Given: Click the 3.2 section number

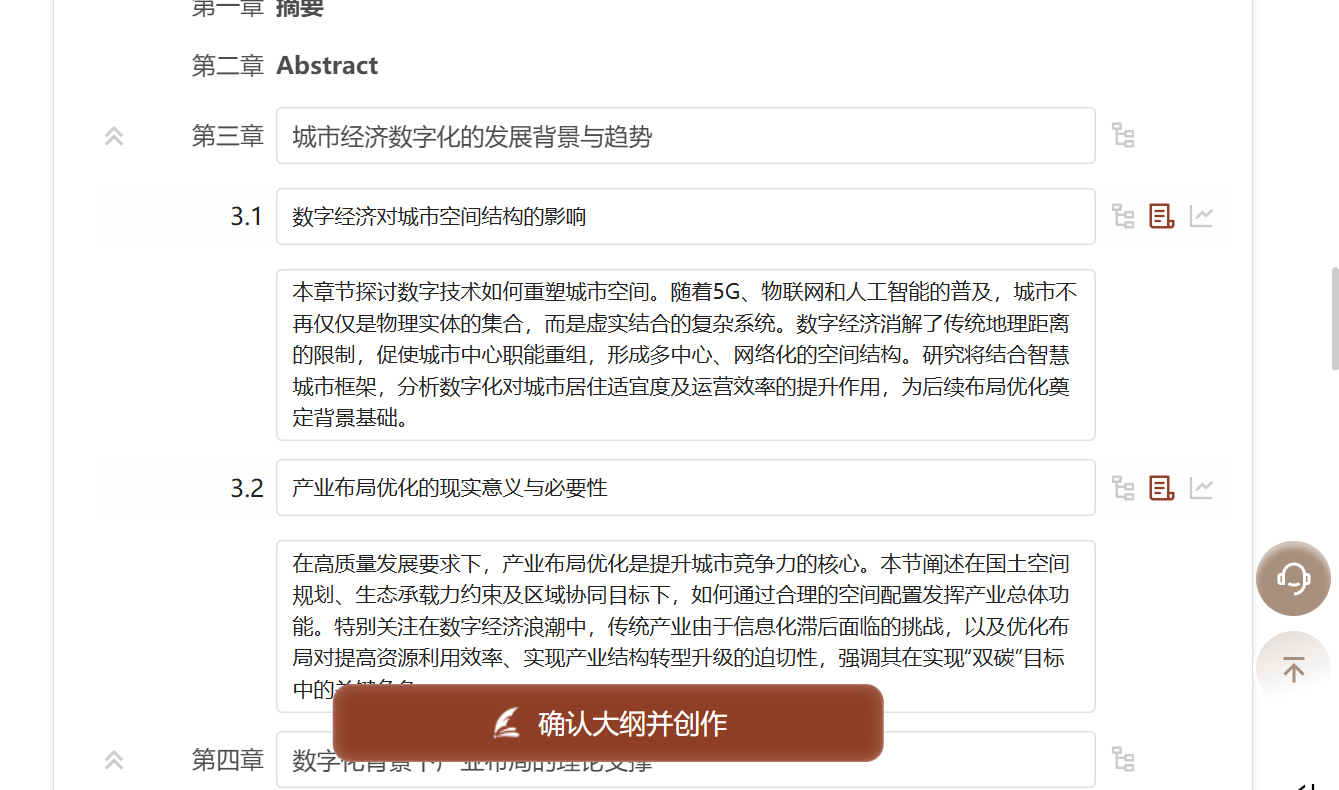Looking at the screenshot, I should (246, 488).
